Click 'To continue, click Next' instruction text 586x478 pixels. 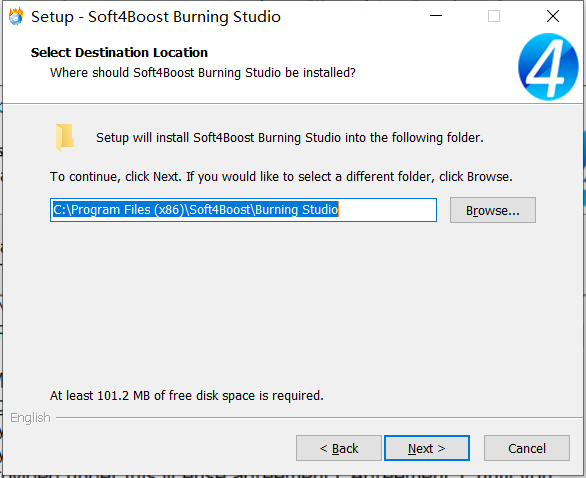click(281, 176)
